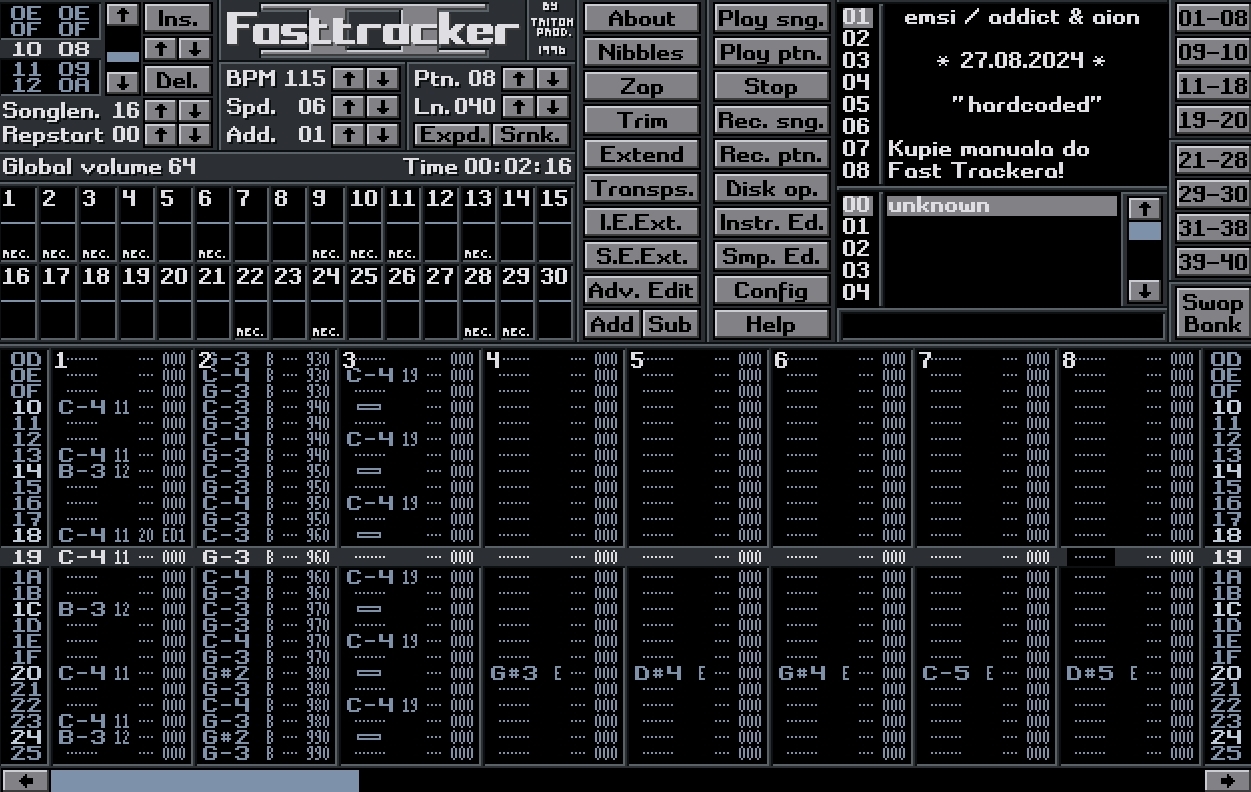This screenshot has width=1251, height=792.
Task: Open I.E.Ext. instrument editor extension
Action: click(x=641, y=222)
